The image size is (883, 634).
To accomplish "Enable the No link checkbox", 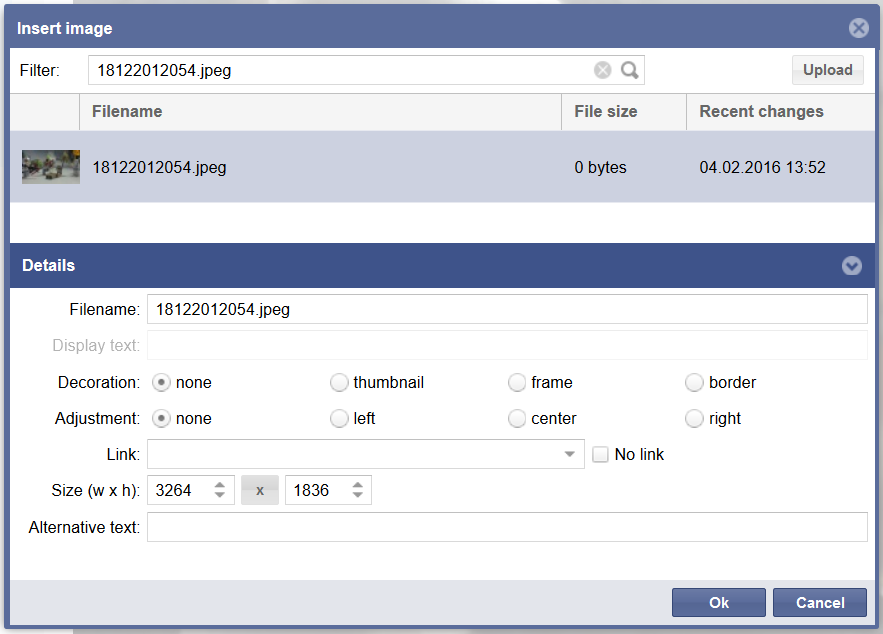I will pyautogui.click(x=600, y=455).
